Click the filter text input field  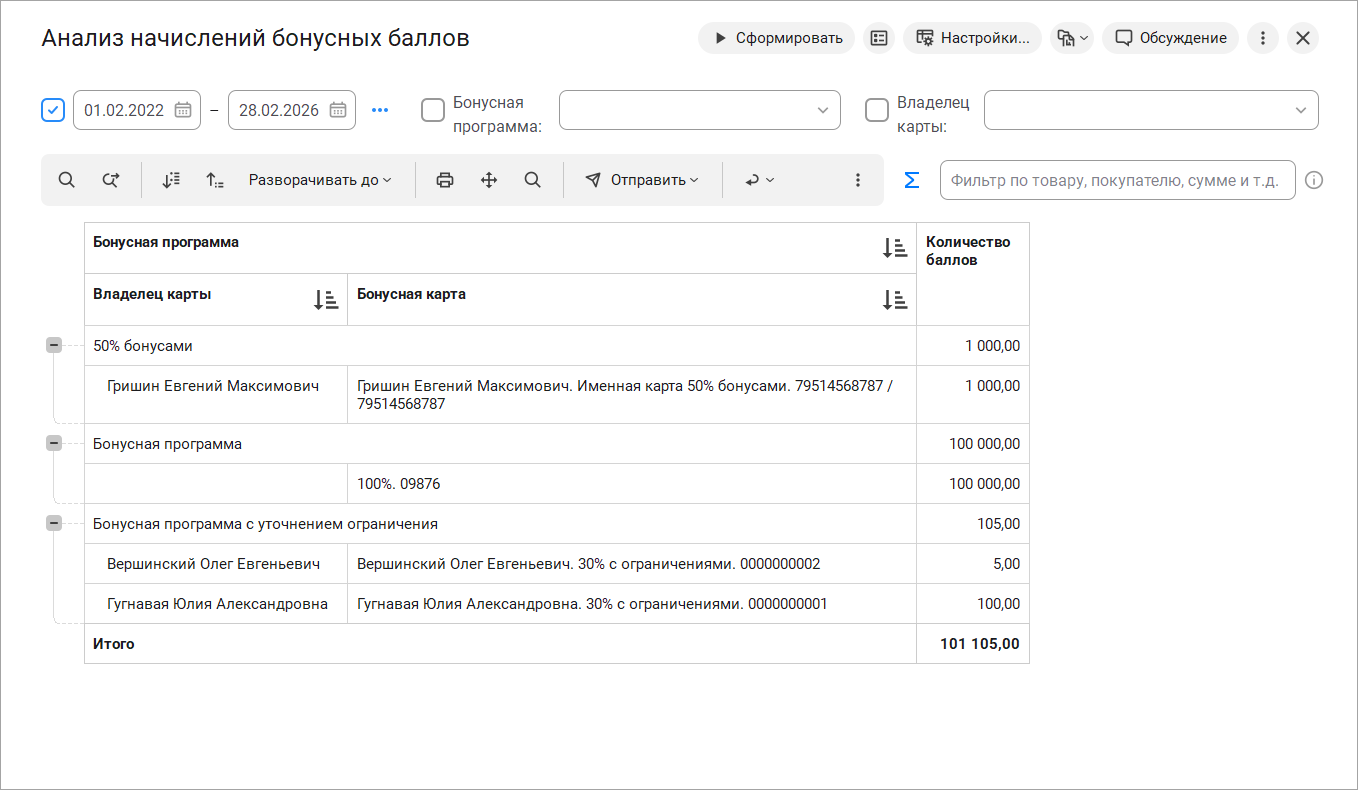[x=1116, y=181]
